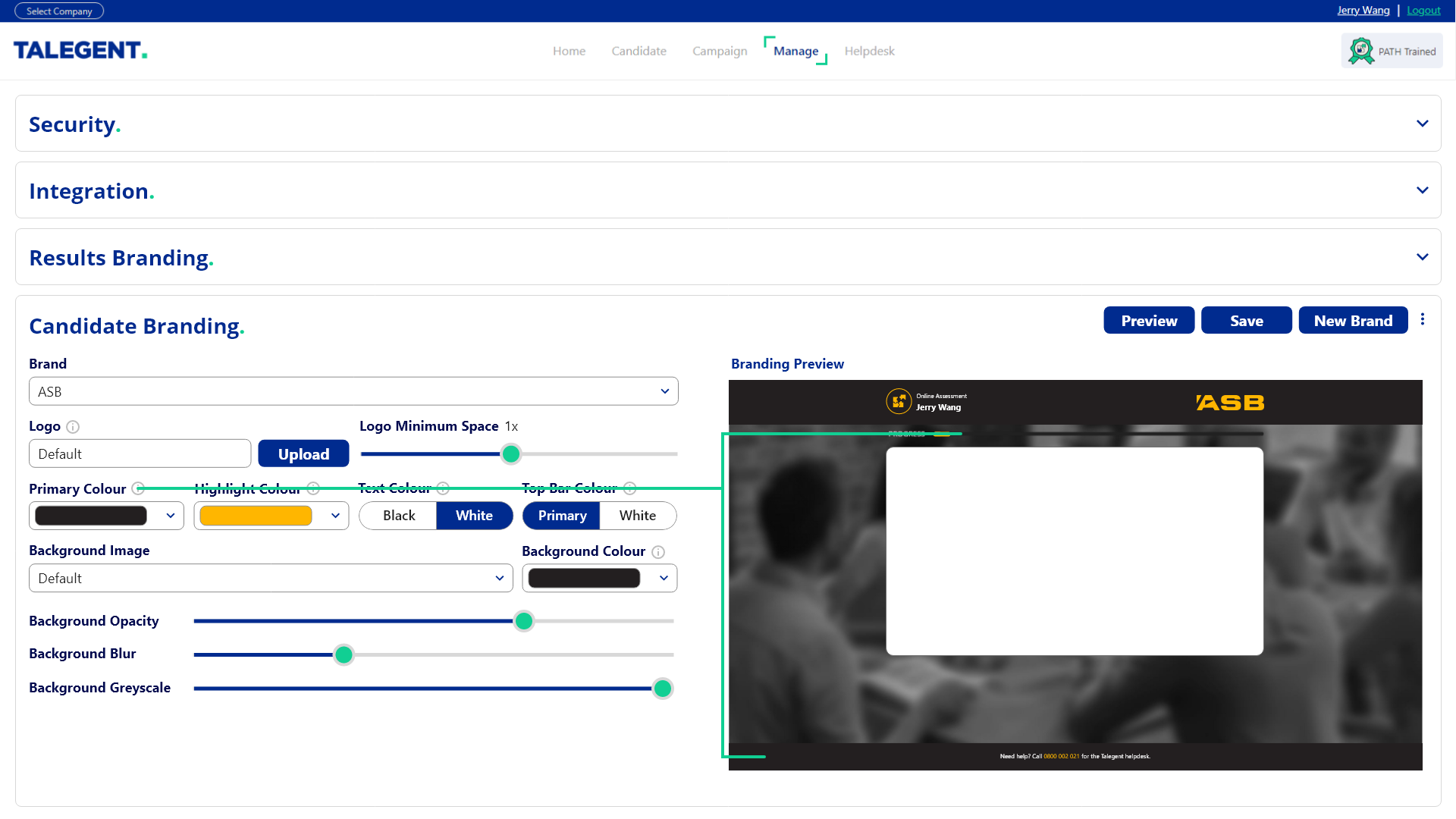Click the Logout link
This screenshot has width=1456, height=819.
pos(1423,11)
